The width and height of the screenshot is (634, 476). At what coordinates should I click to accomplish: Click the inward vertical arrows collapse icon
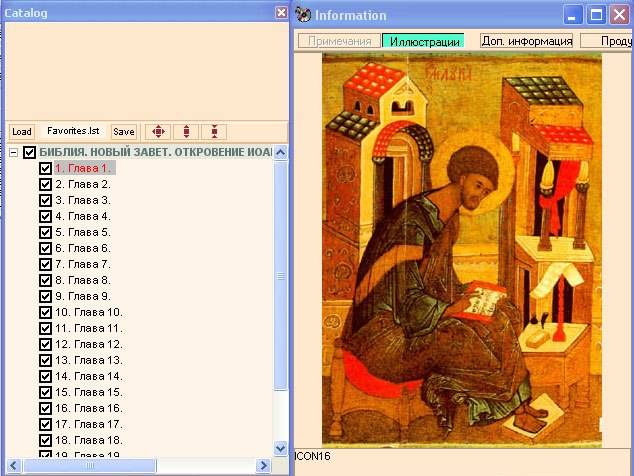[x=214, y=131]
